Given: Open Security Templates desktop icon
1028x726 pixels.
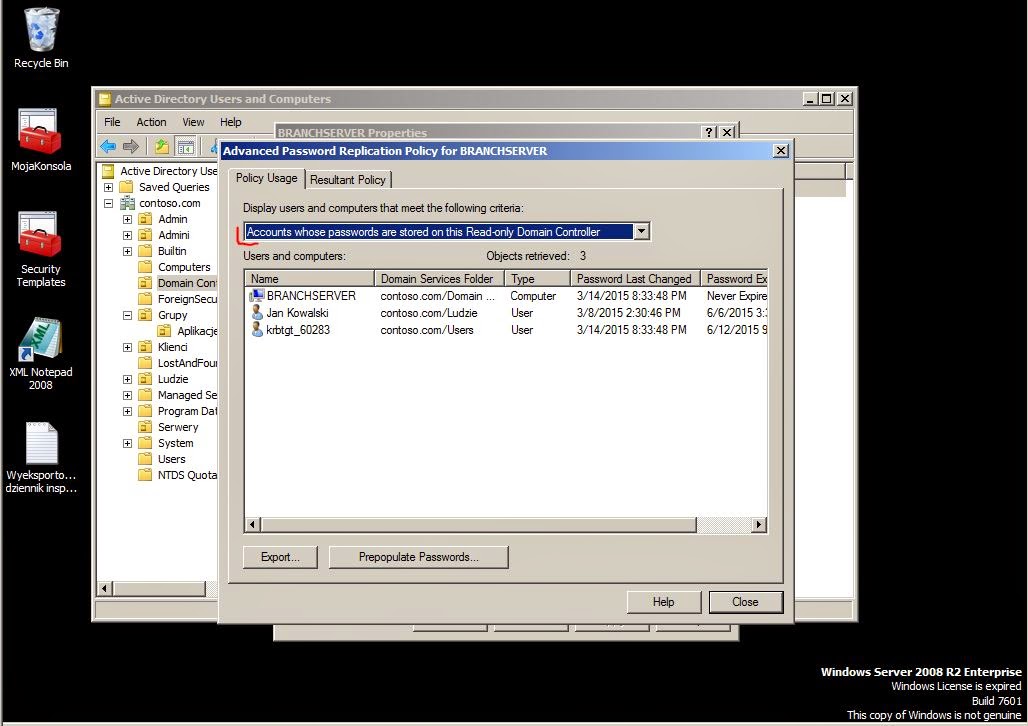Looking at the screenshot, I should (x=41, y=234).
